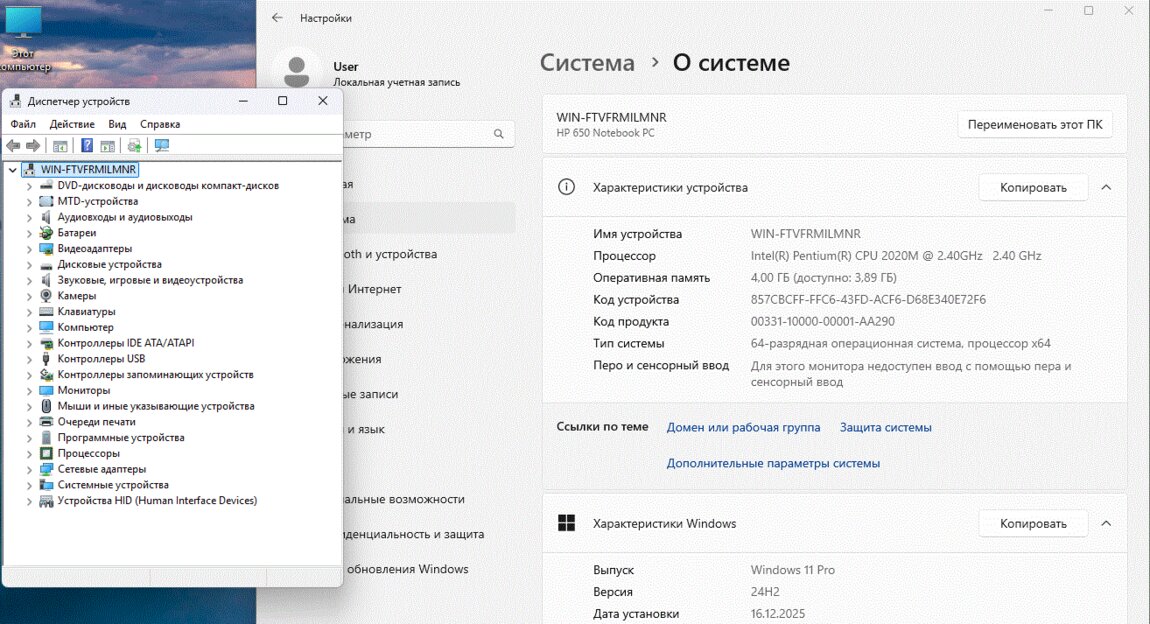Viewport: 1150px width, 624px height.
Task: Click the search magnifier in Settings
Action: (x=498, y=134)
